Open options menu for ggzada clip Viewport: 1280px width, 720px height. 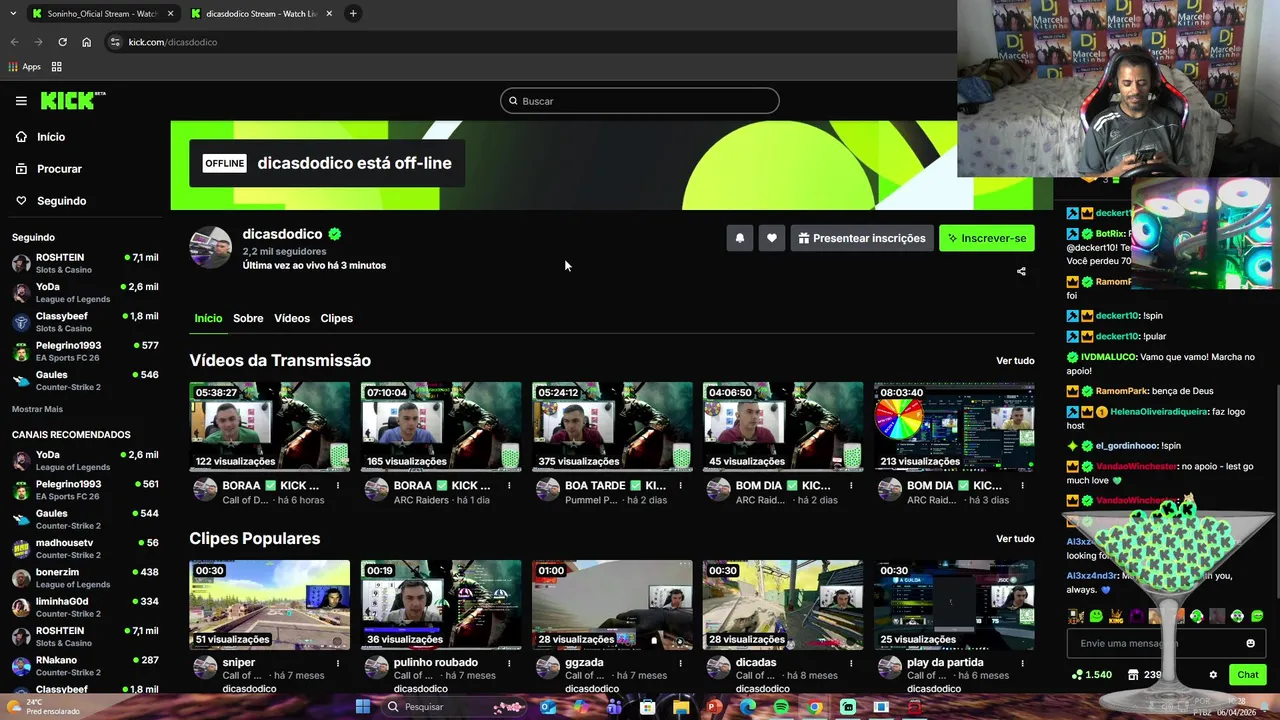pos(680,663)
